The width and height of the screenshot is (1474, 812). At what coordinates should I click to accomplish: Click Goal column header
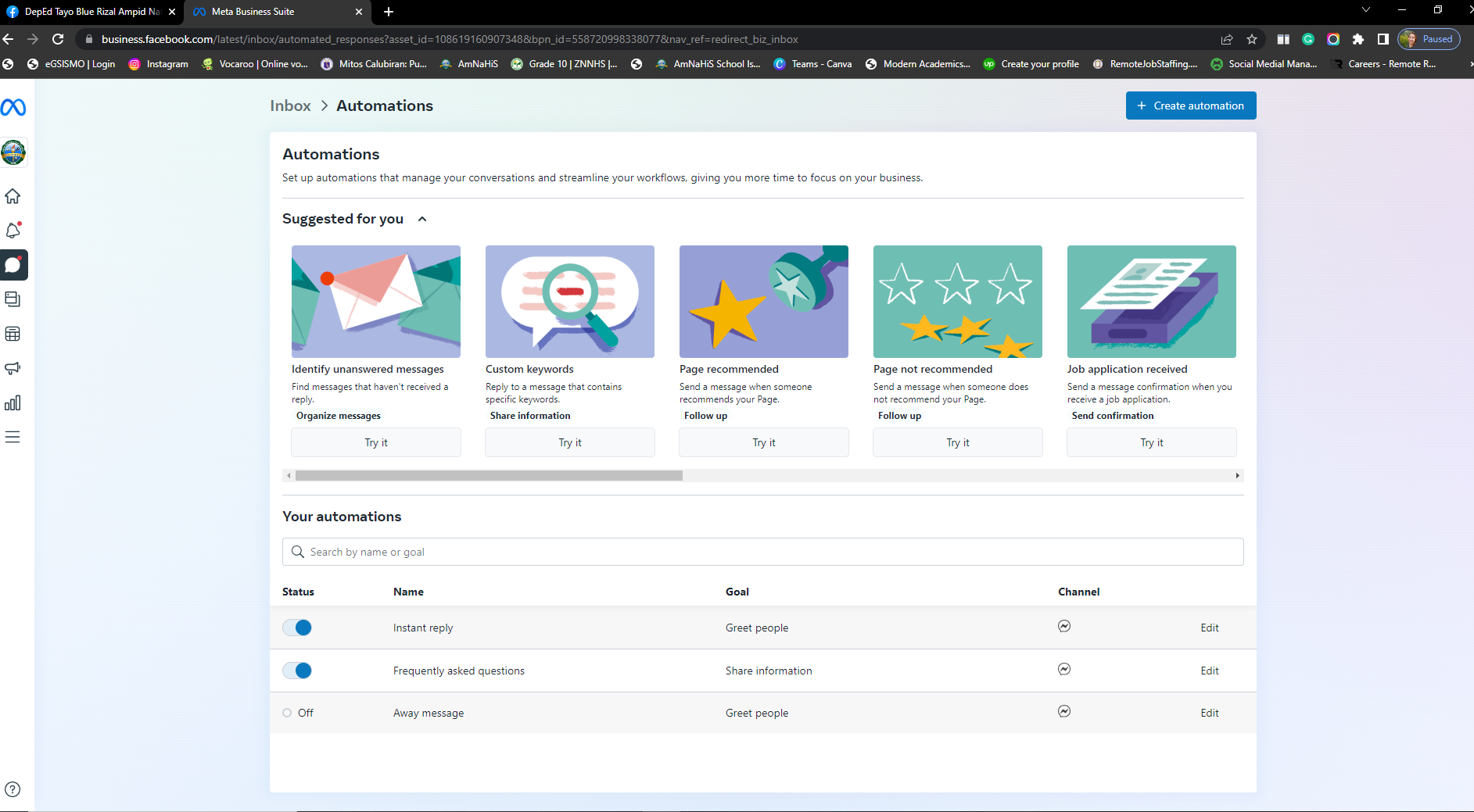[737, 592]
